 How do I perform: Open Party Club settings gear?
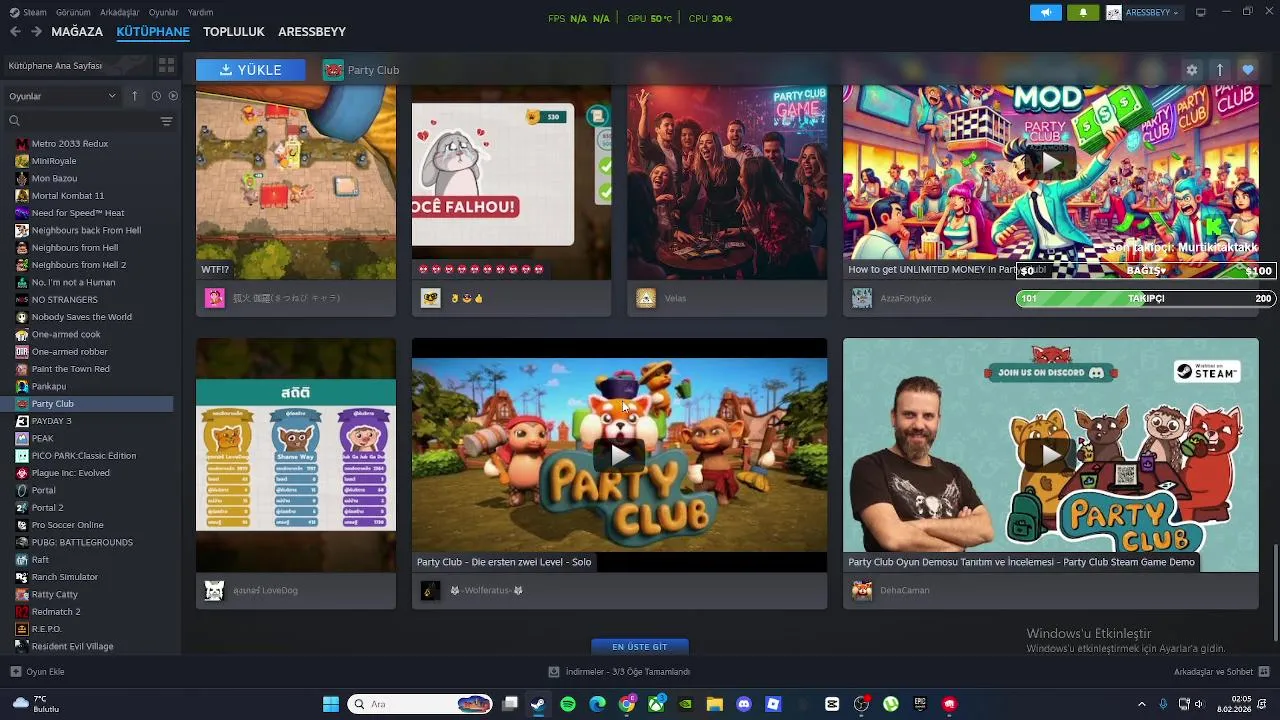pyautogui.click(x=1191, y=70)
